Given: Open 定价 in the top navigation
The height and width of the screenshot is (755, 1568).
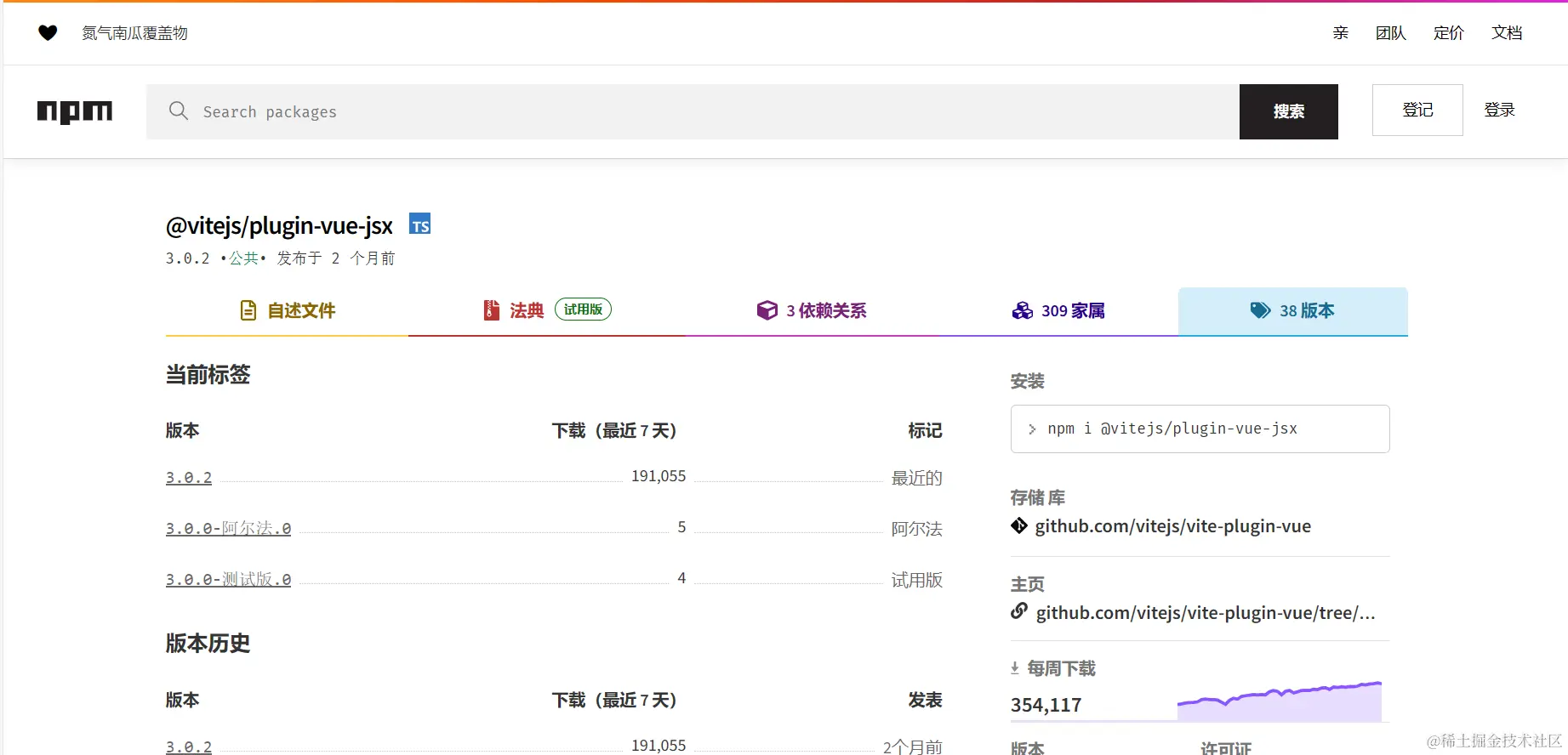Looking at the screenshot, I should pos(1449,33).
